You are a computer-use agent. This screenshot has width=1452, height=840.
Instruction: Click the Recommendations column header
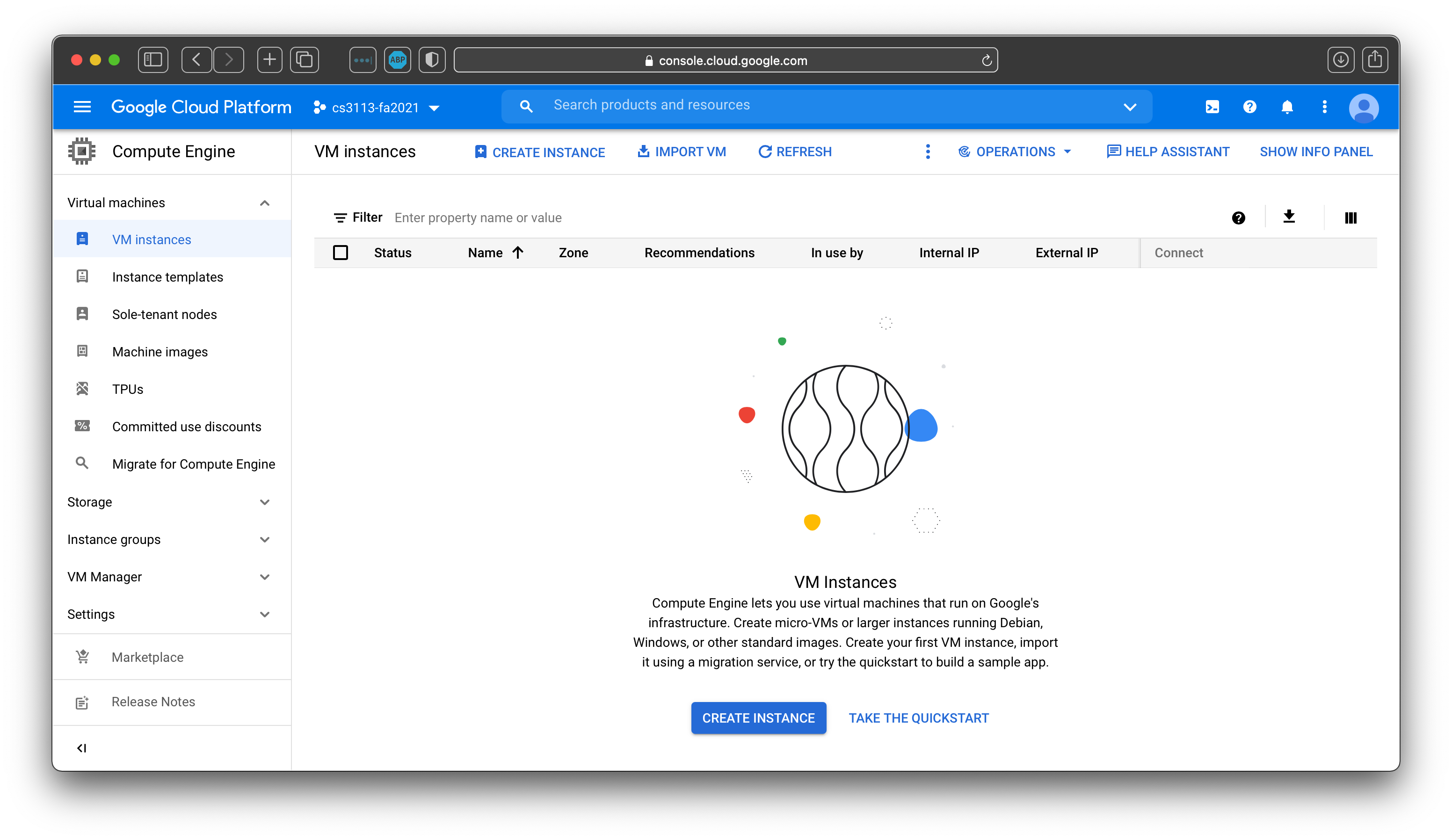(699, 253)
